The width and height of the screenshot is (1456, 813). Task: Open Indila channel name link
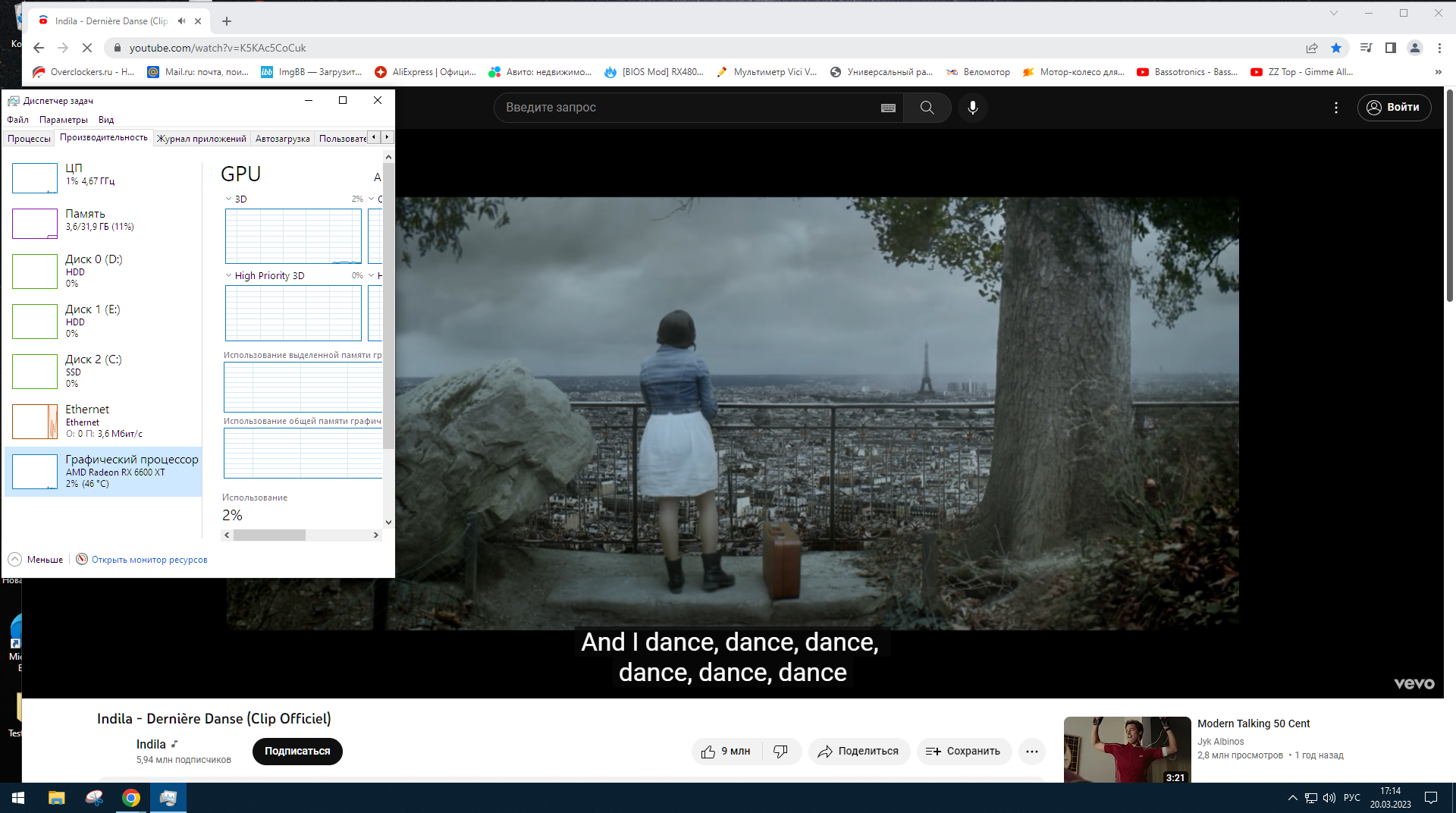[x=151, y=745]
